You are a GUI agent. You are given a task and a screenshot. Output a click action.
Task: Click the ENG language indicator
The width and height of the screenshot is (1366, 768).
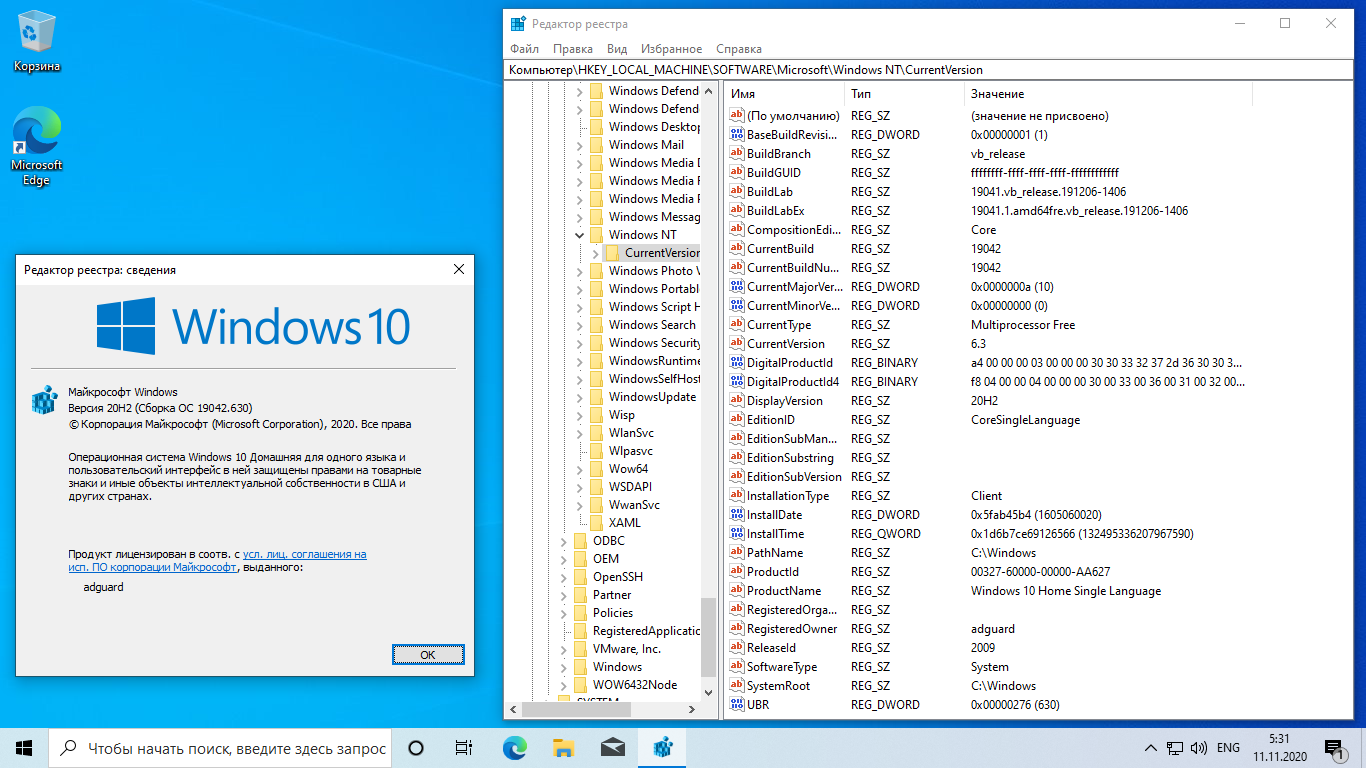tap(1228, 748)
